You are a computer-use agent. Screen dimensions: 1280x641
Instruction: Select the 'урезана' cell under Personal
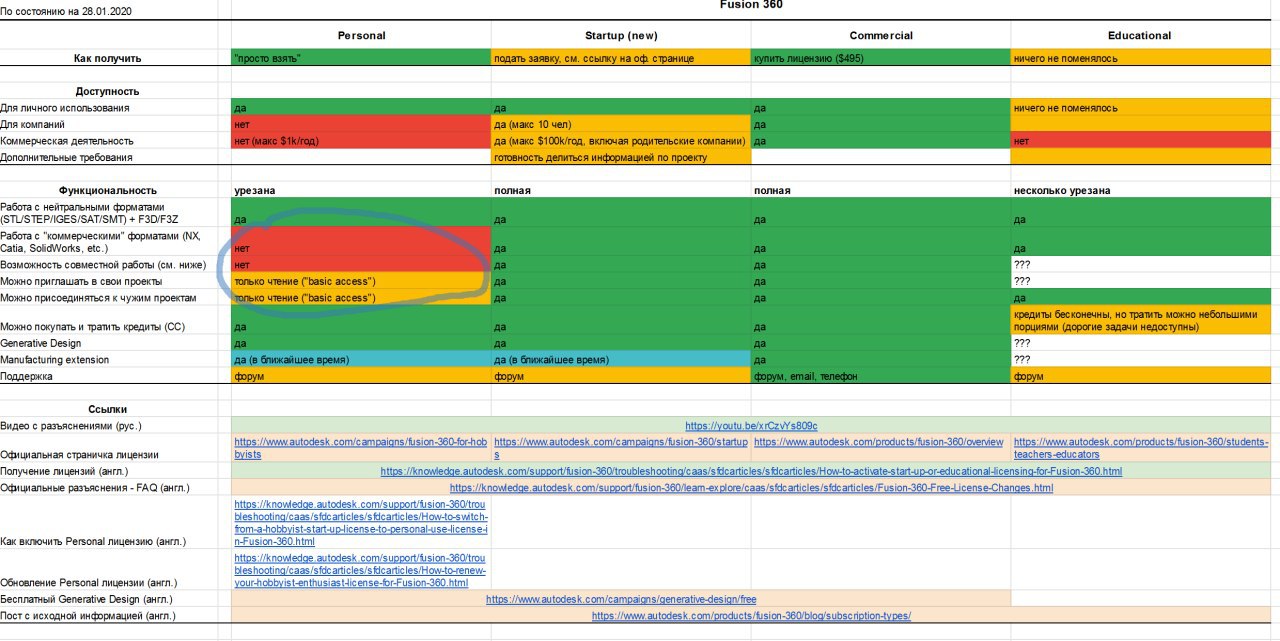(361, 190)
